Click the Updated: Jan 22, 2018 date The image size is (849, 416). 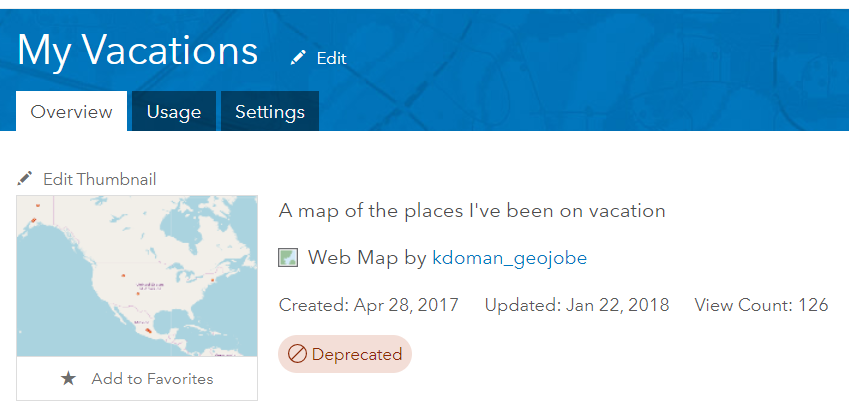point(577,305)
